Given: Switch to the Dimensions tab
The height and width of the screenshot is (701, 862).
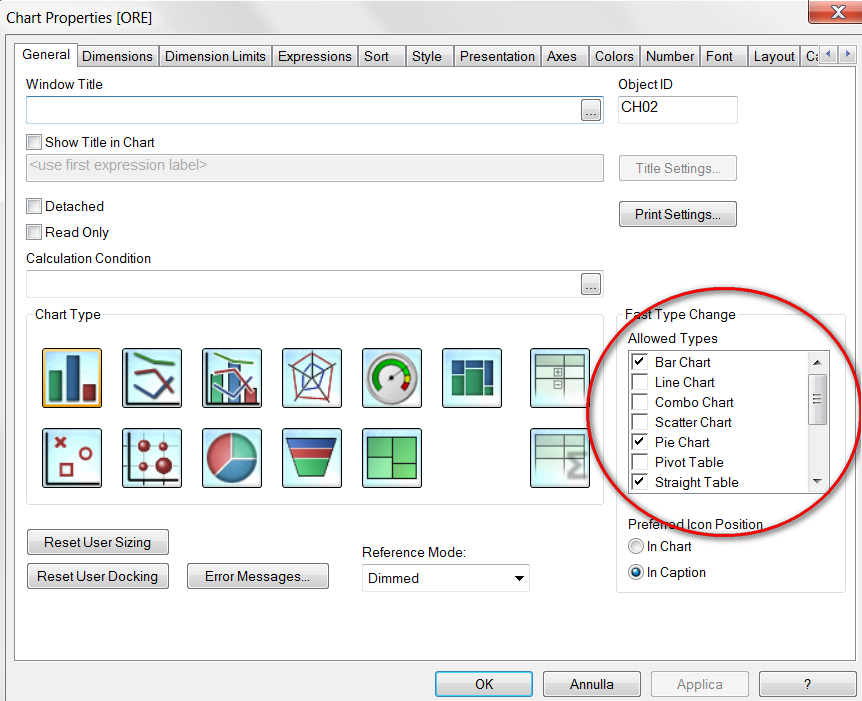Looking at the screenshot, I should tap(117, 56).
